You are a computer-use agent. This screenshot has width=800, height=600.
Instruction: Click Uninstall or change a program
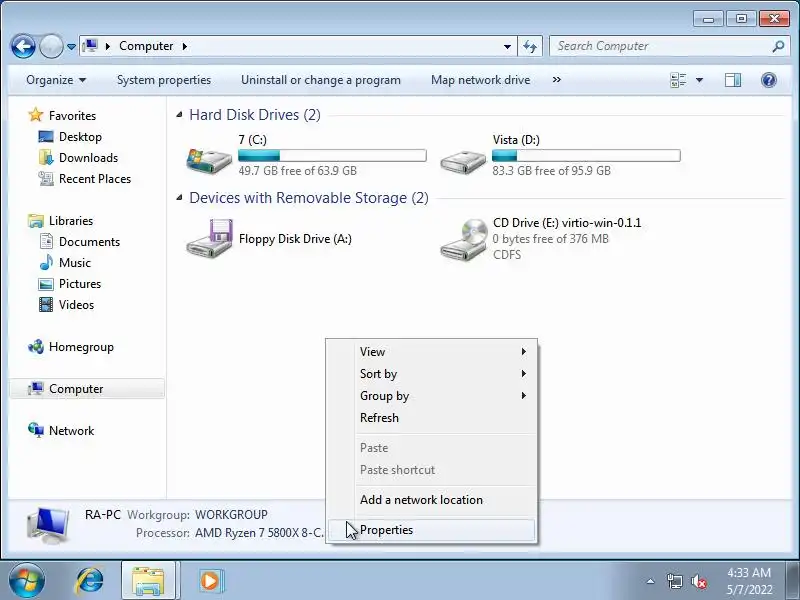(320, 80)
